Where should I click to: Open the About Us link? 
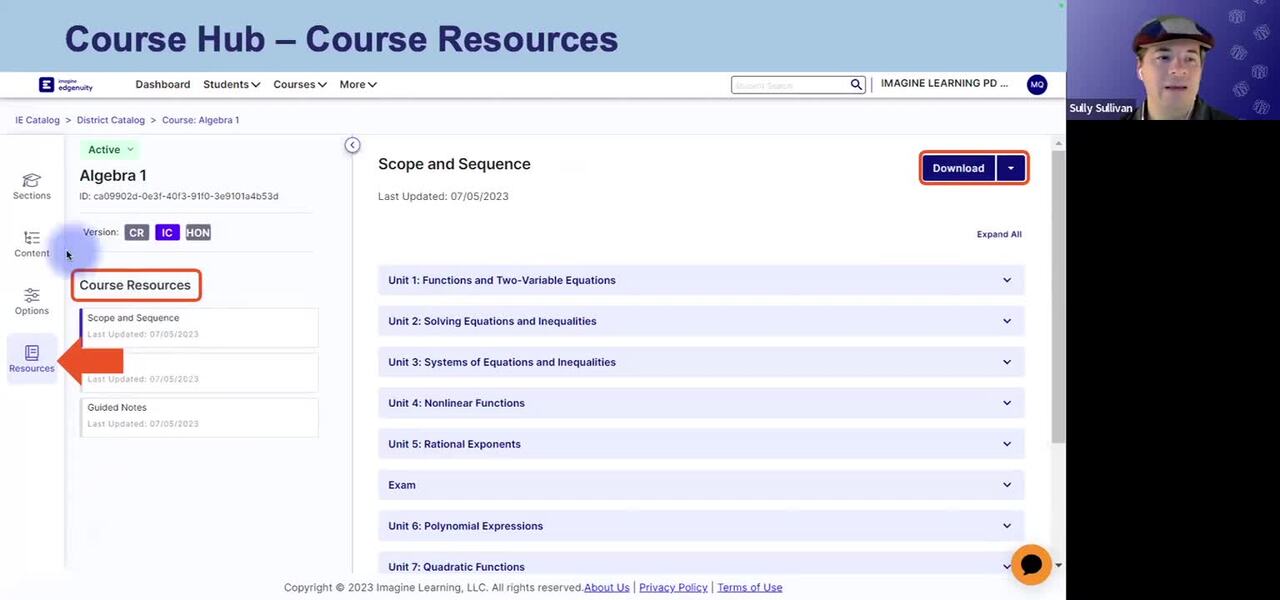coord(607,588)
